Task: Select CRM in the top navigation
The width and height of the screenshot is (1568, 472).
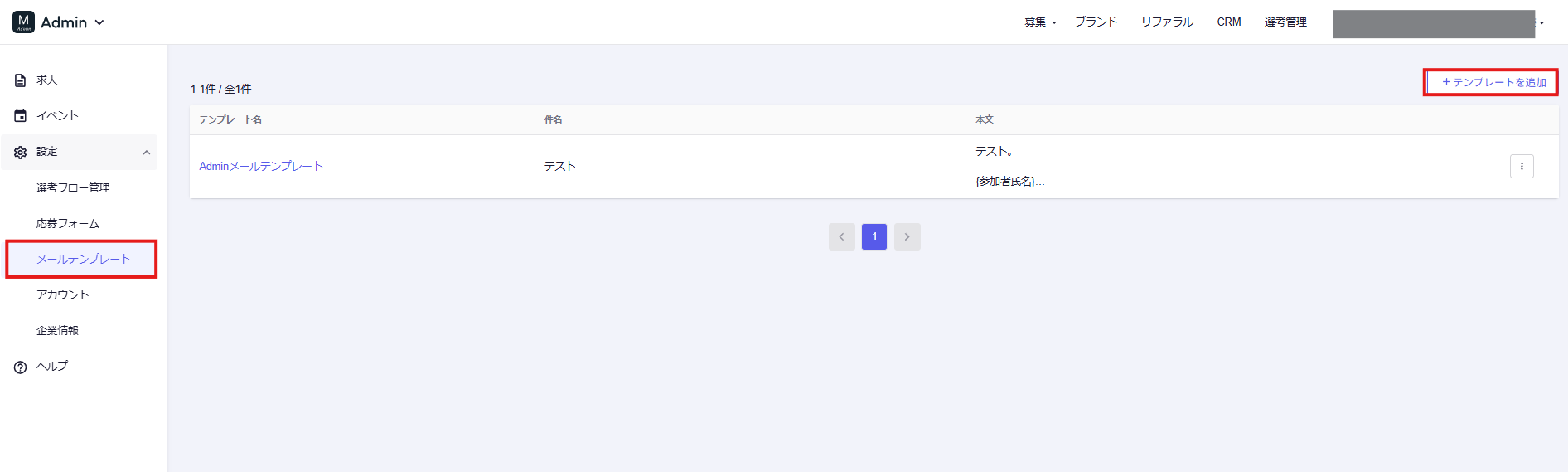Action: point(1228,22)
